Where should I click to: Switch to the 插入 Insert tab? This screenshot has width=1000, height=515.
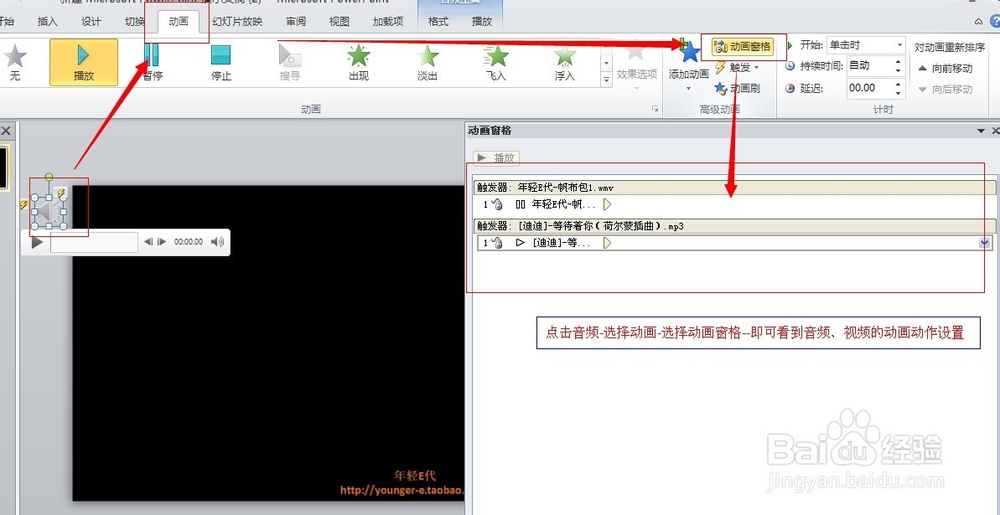click(47, 22)
